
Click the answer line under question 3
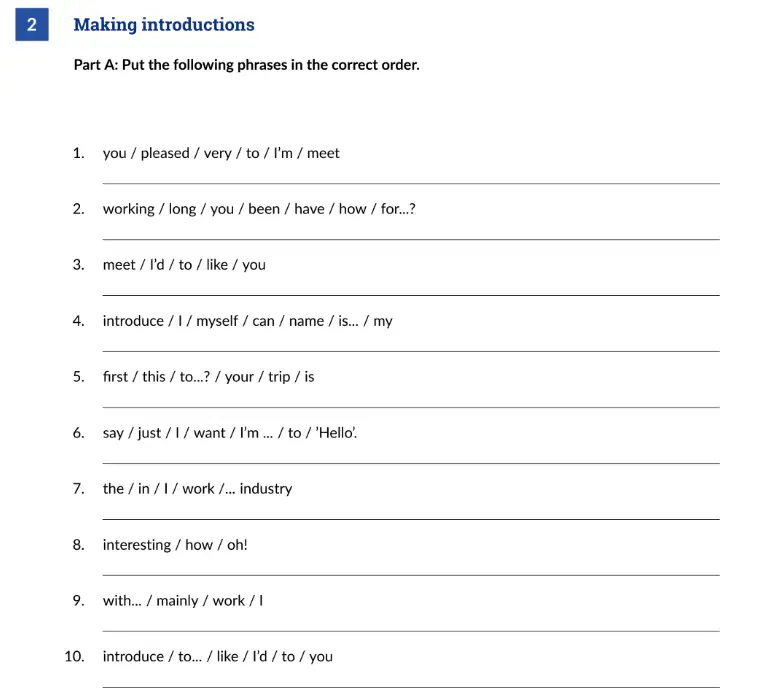point(411,295)
